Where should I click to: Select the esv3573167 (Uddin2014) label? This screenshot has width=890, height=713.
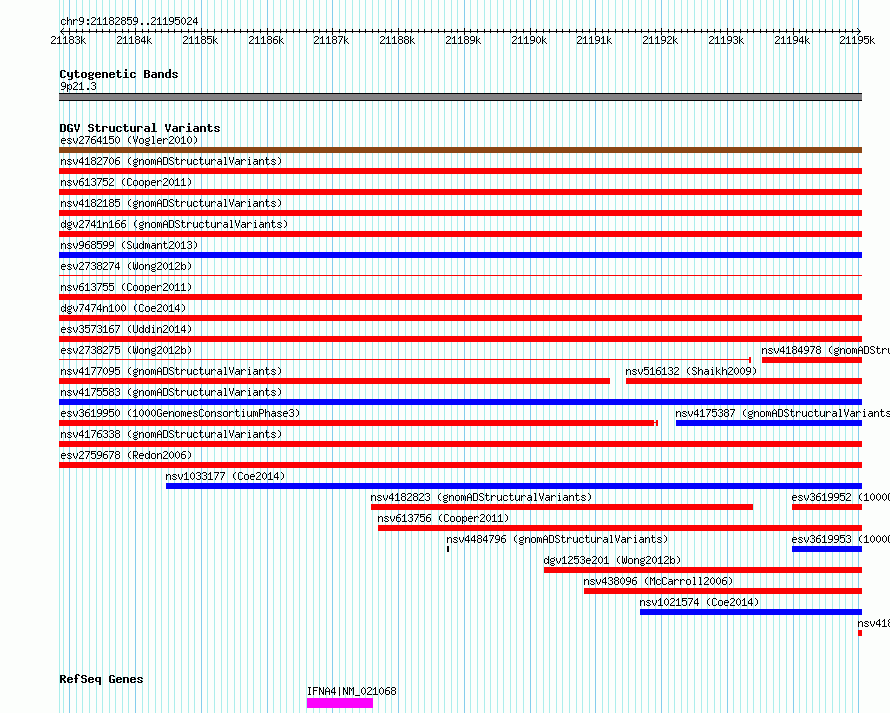tap(126, 329)
